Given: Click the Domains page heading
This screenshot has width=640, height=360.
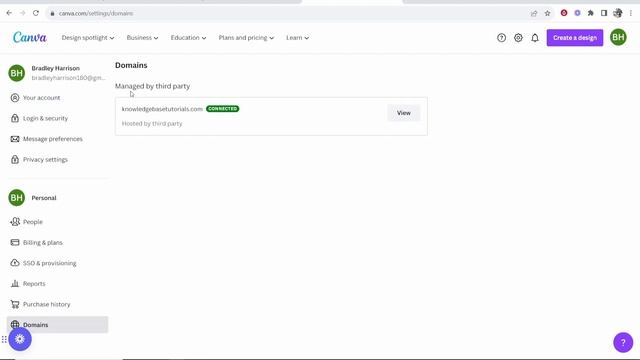Looking at the screenshot, I should [x=131, y=65].
